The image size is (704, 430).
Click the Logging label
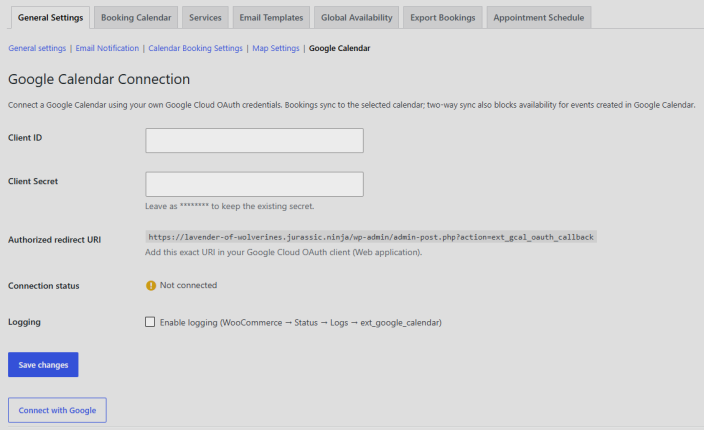[24, 322]
